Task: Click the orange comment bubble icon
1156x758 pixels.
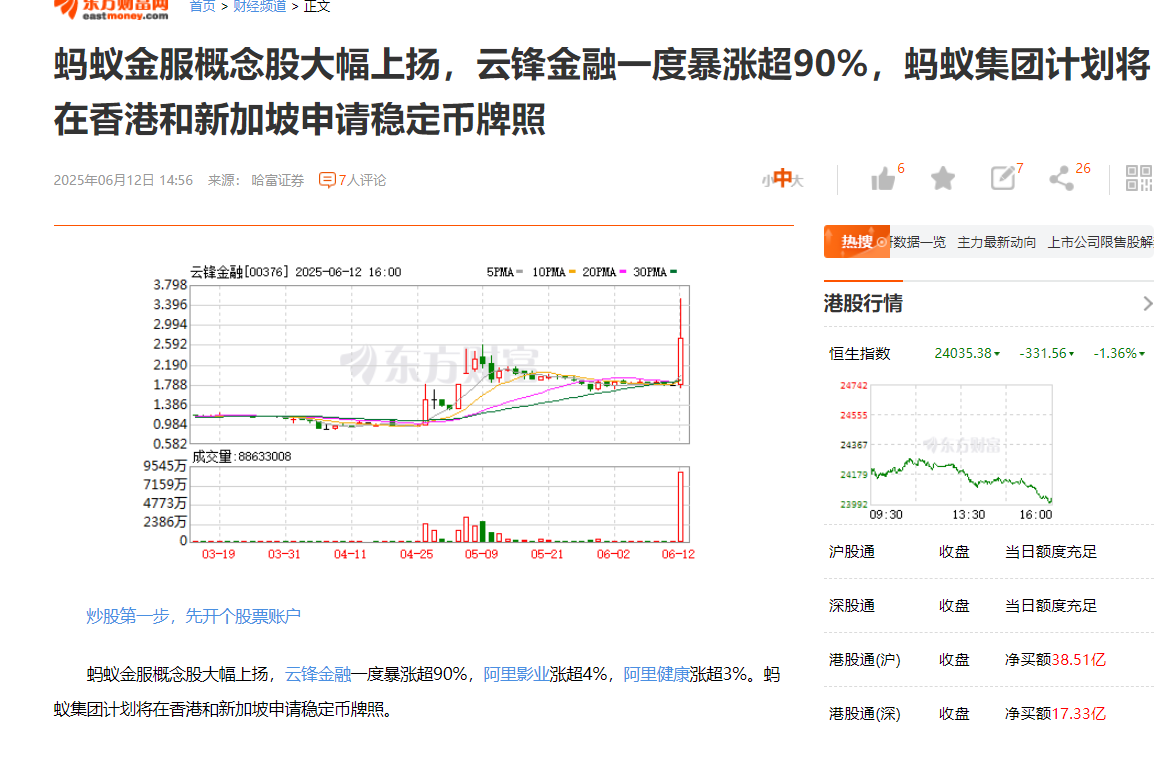Action: 327,180
